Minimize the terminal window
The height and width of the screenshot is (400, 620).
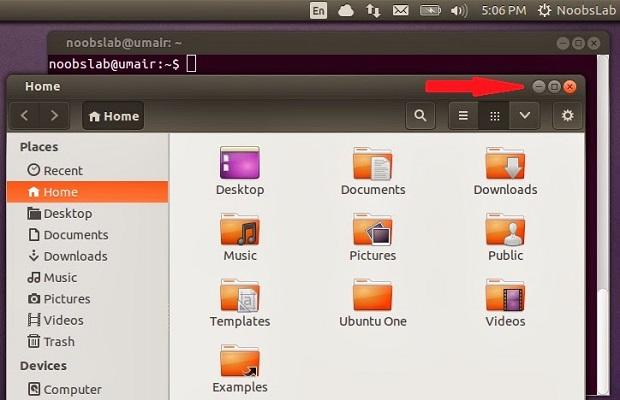(x=563, y=43)
